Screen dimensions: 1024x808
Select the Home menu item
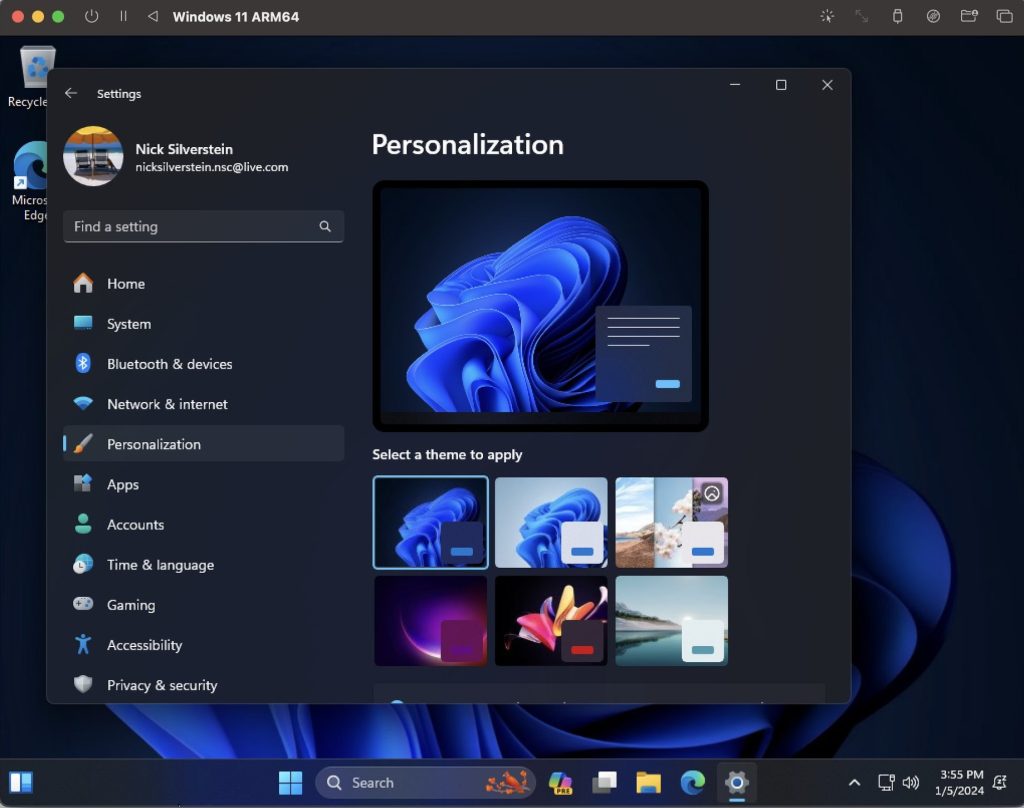point(125,284)
